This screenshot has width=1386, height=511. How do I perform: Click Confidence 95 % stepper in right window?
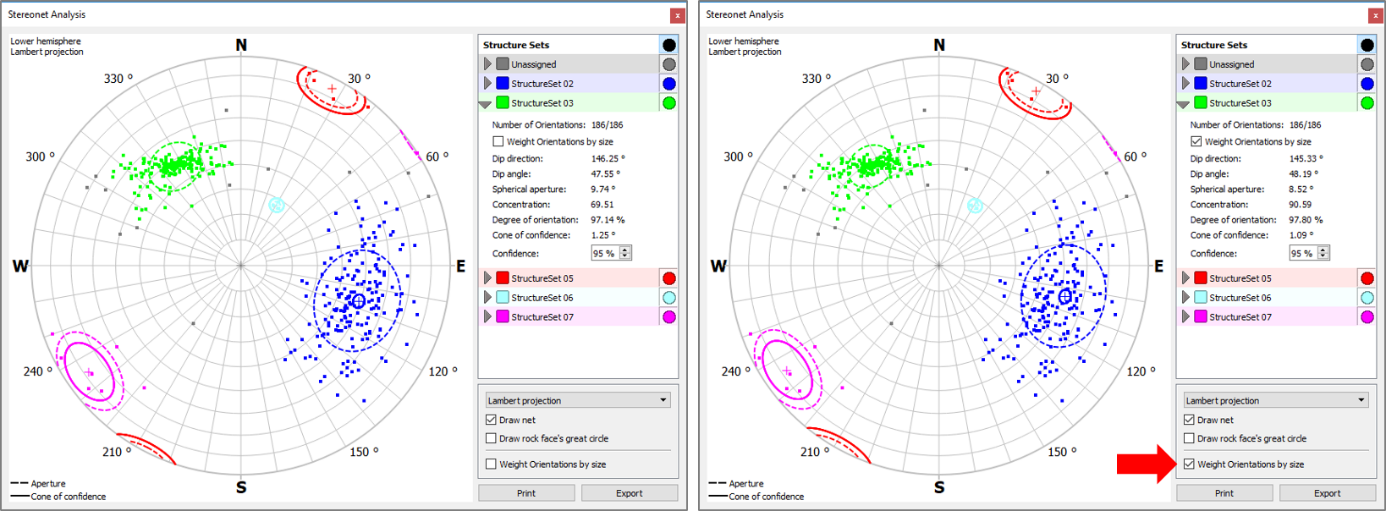(1309, 254)
